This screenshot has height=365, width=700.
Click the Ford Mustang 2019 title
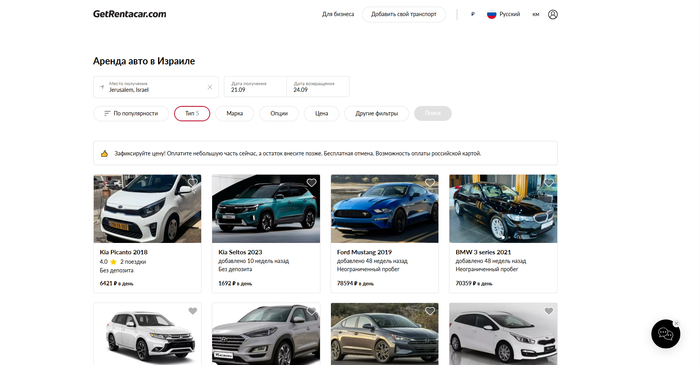[364, 252]
